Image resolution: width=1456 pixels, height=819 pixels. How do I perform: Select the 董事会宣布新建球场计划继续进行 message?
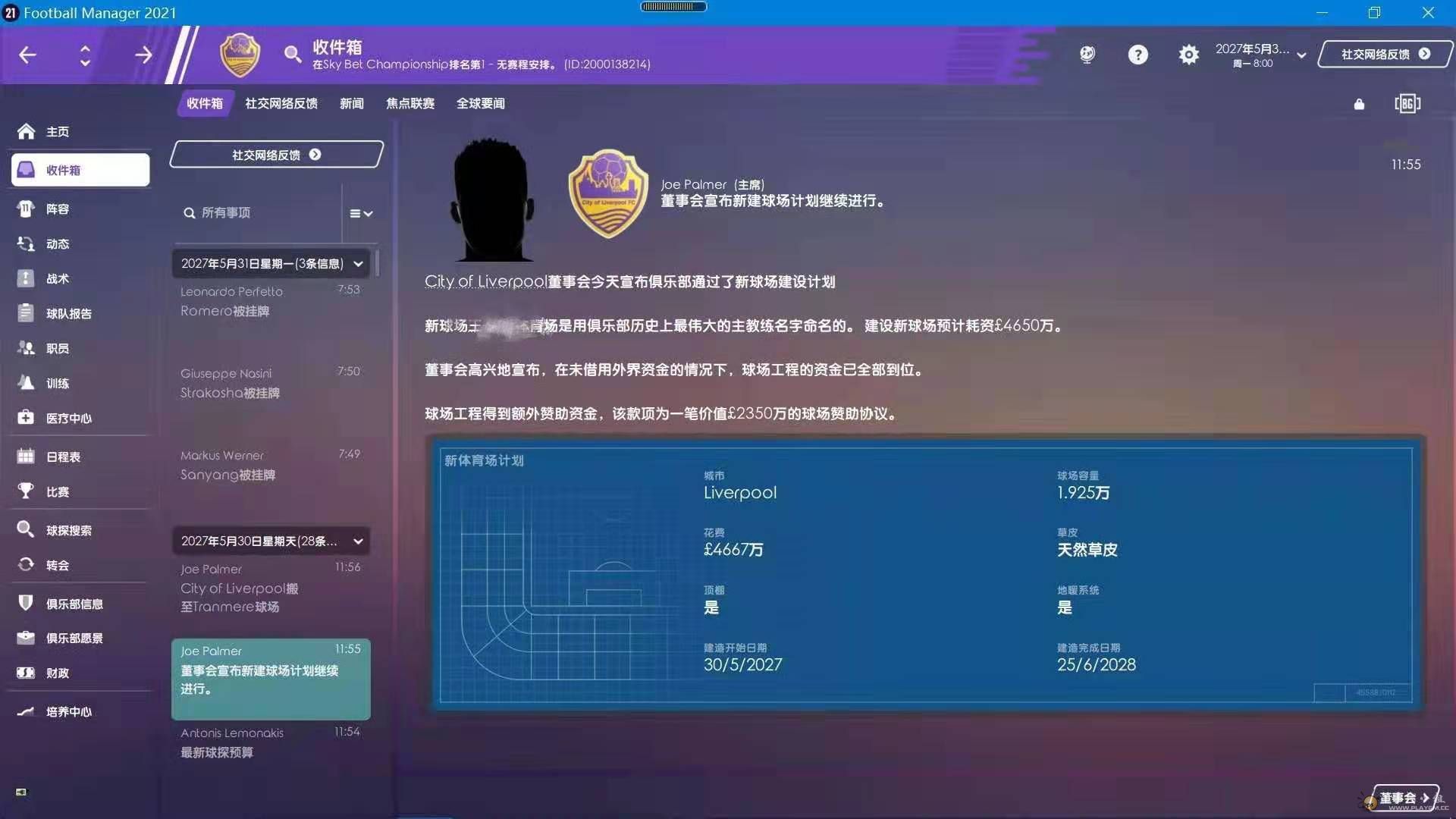tap(271, 679)
